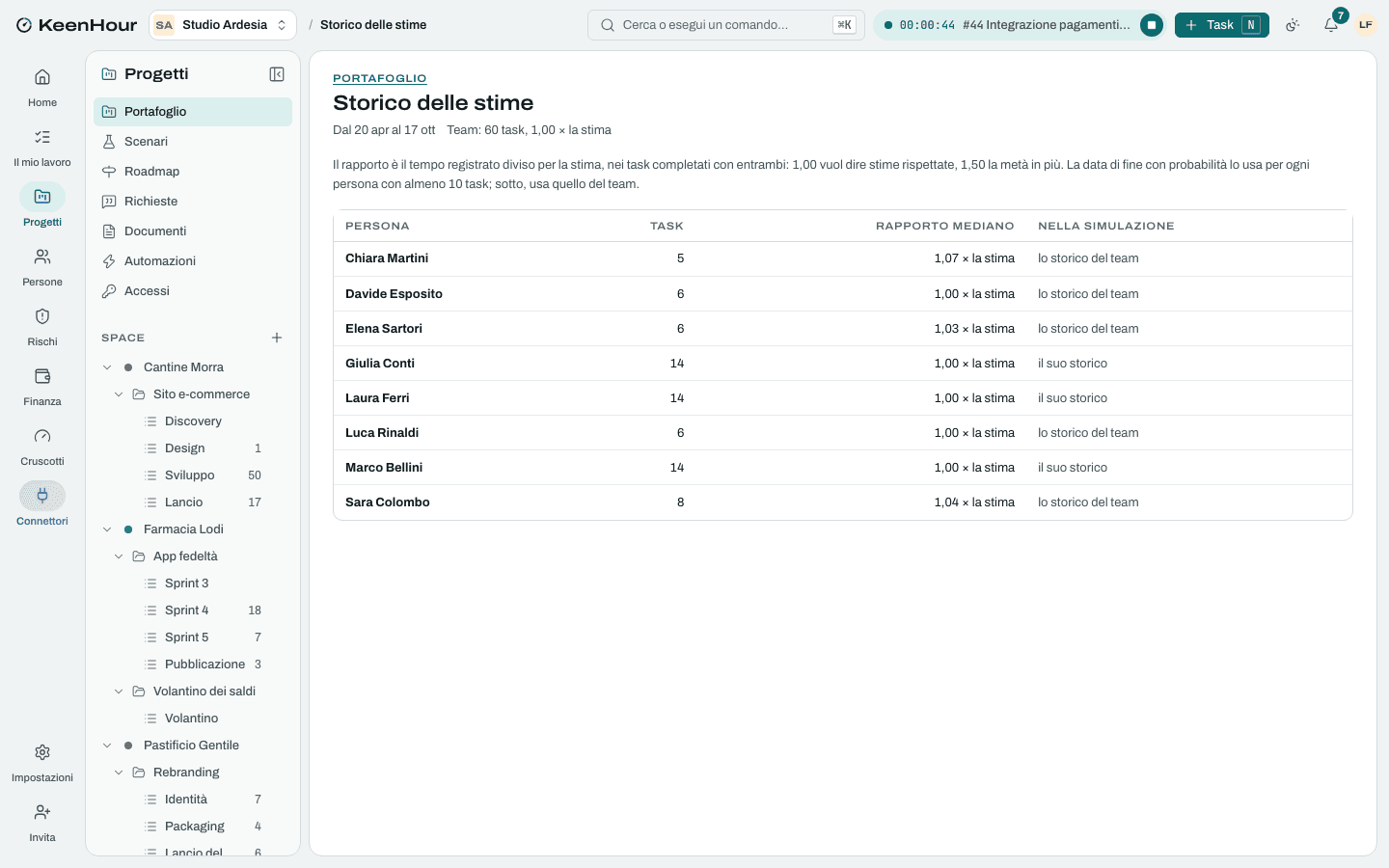Collapse the Progetti sidebar panel

(x=277, y=74)
